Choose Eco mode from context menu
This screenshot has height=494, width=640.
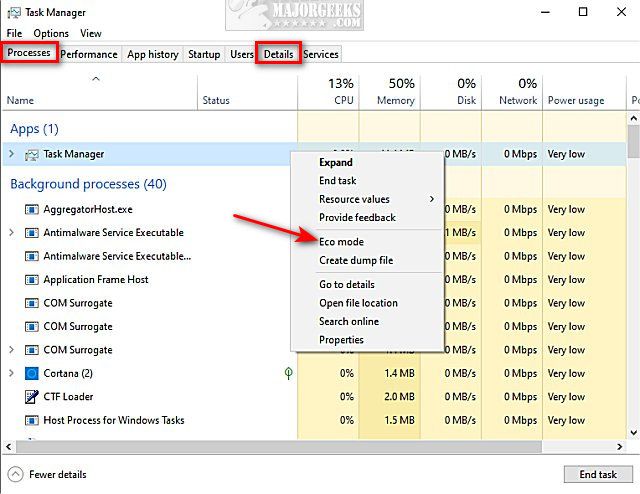click(341, 242)
